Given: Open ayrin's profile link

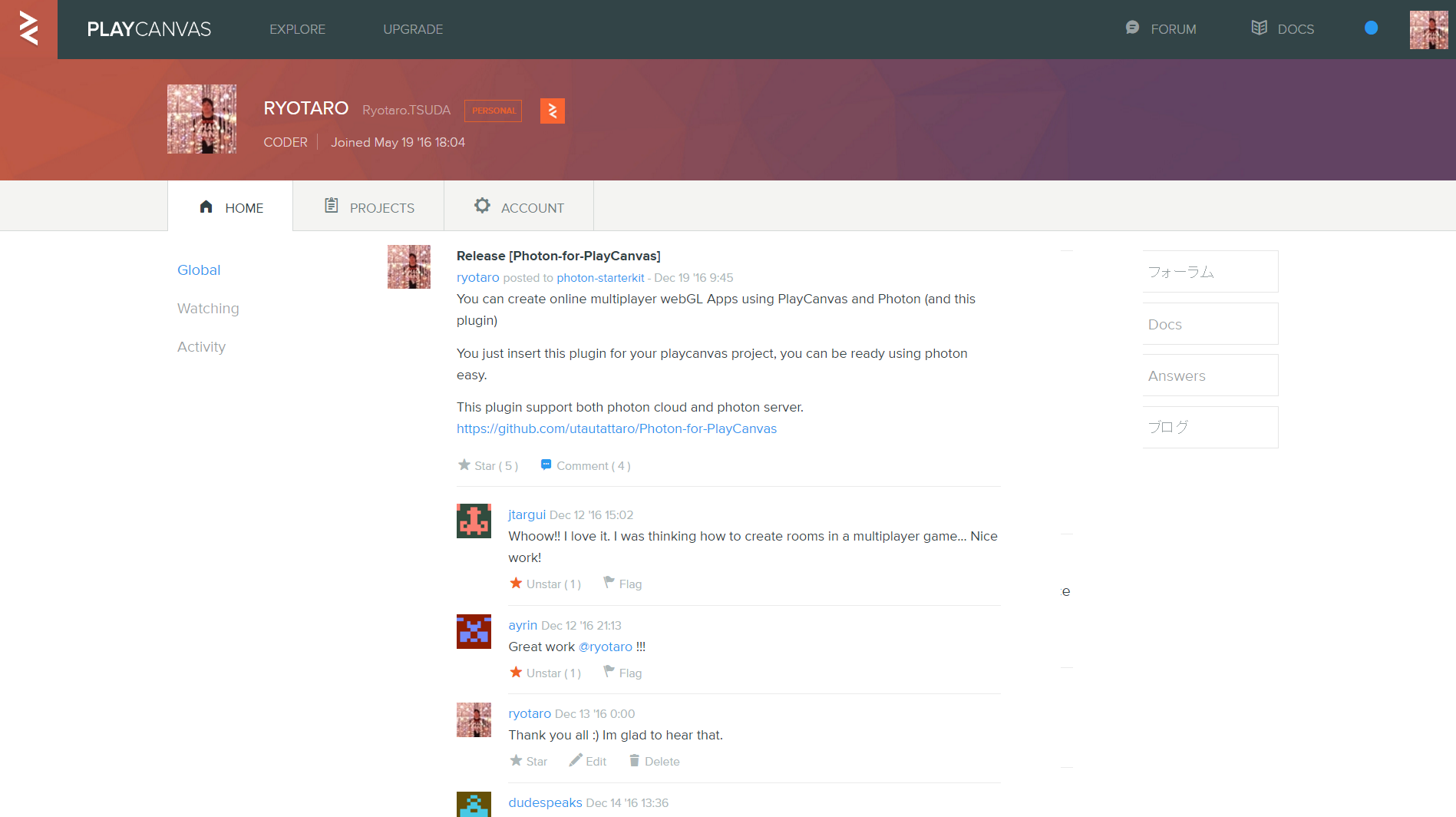Looking at the screenshot, I should click(523, 625).
